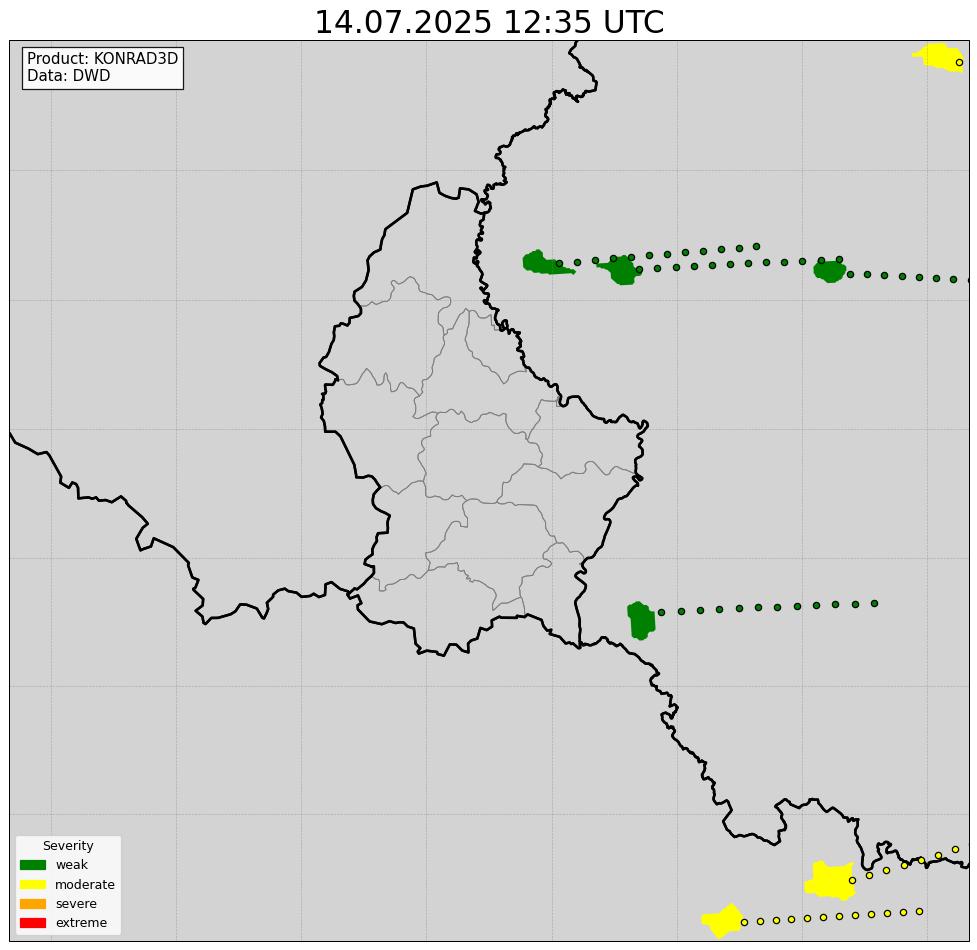Select the lowest yellow cell at bottom edge
The height and width of the screenshot is (950, 977).
pyautogui.click(x=723, y=920)
